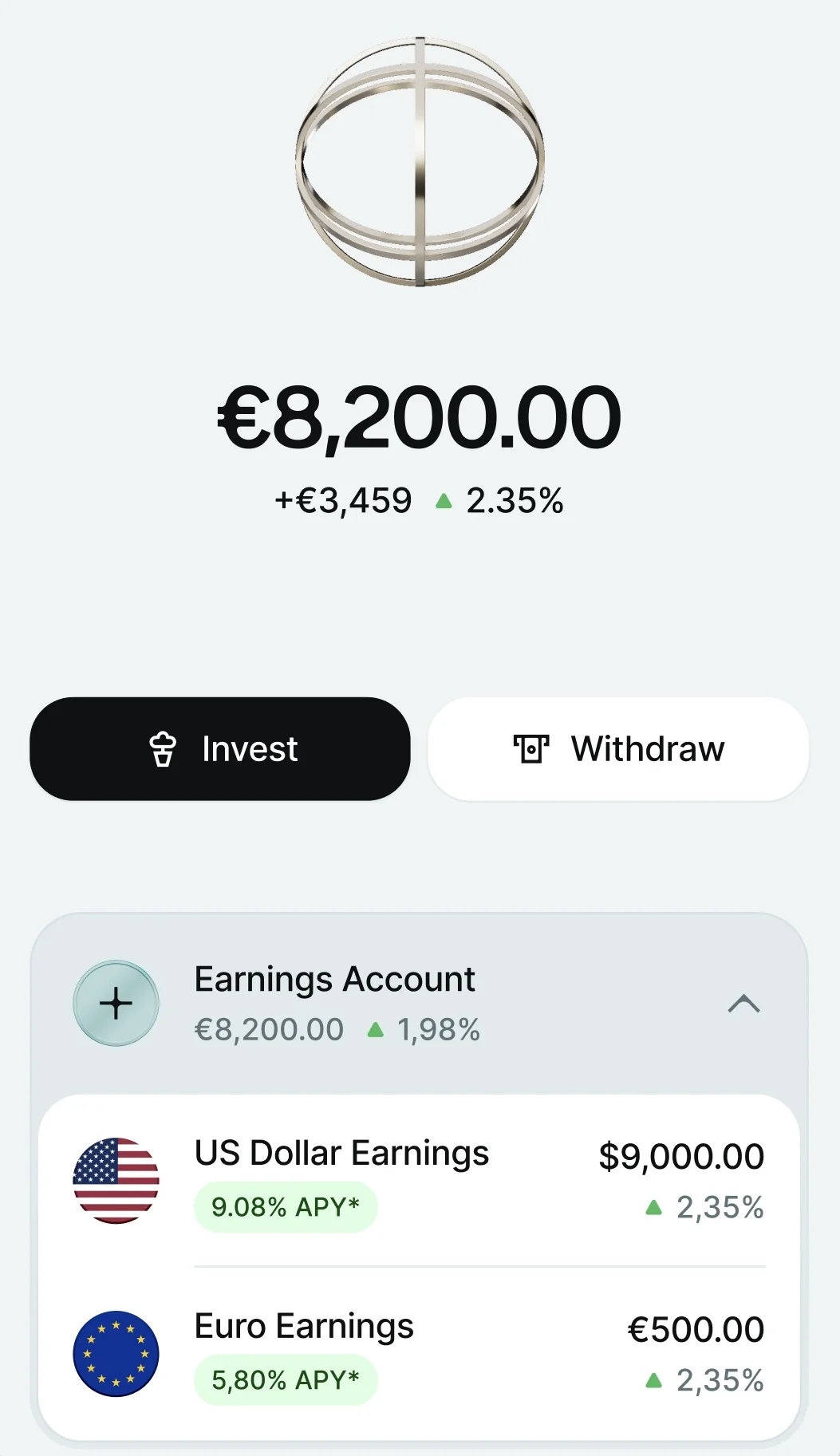Click the €500.00 balance amount
This screenshot has width=840, height=1456.
coord(696,1330)
